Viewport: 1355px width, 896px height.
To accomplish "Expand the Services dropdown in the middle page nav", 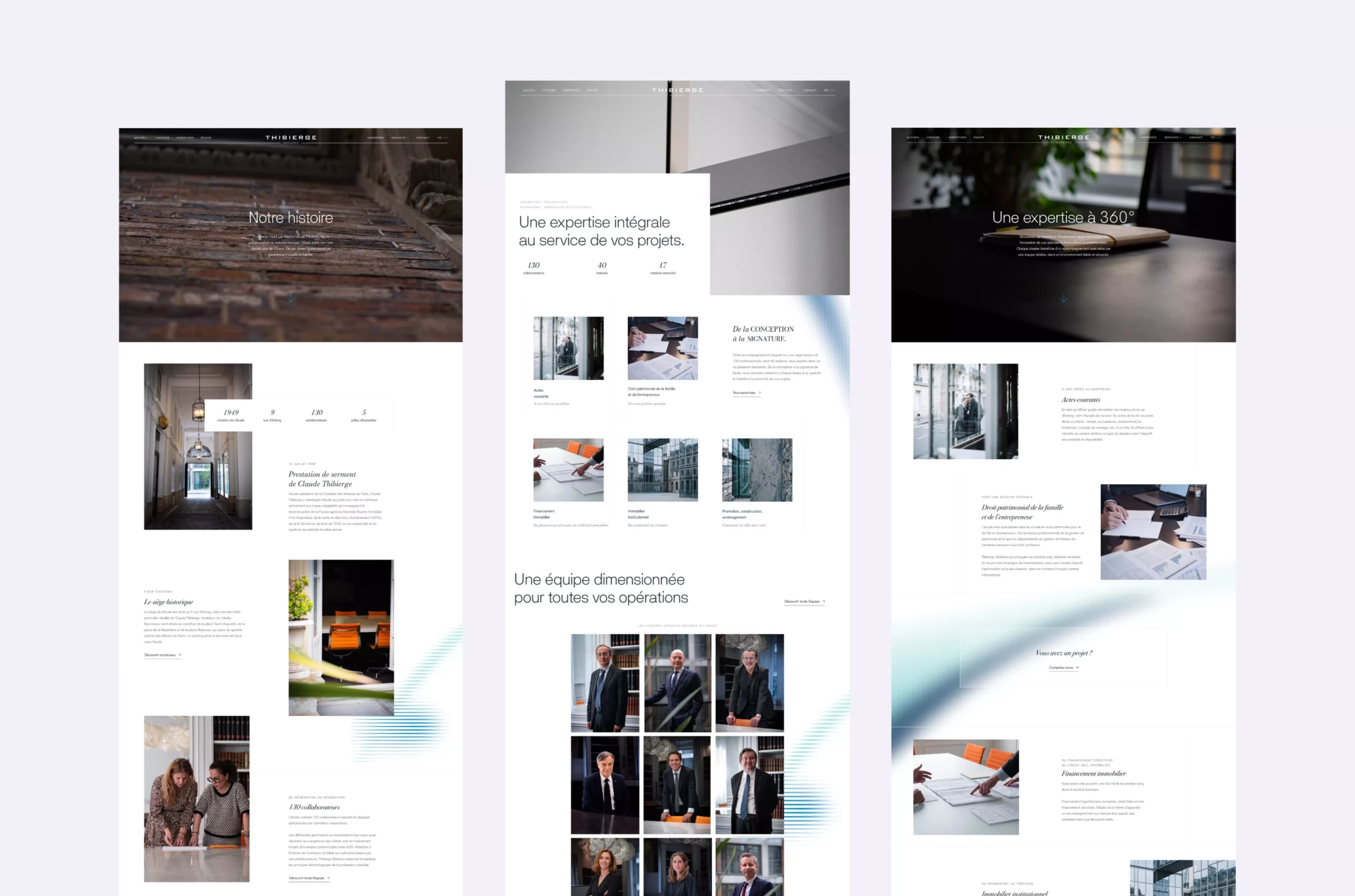I will pyautogui.click(x=787, y=90).
